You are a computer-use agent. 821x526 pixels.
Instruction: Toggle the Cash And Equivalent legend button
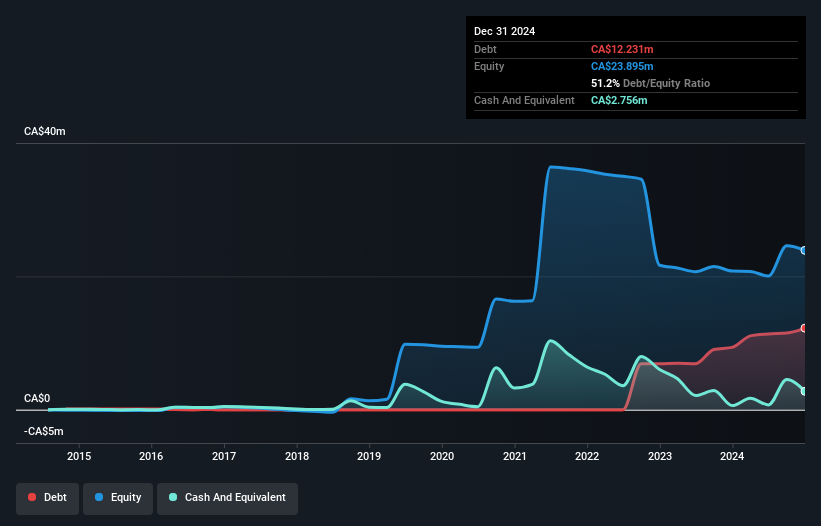tap(227, 498)
